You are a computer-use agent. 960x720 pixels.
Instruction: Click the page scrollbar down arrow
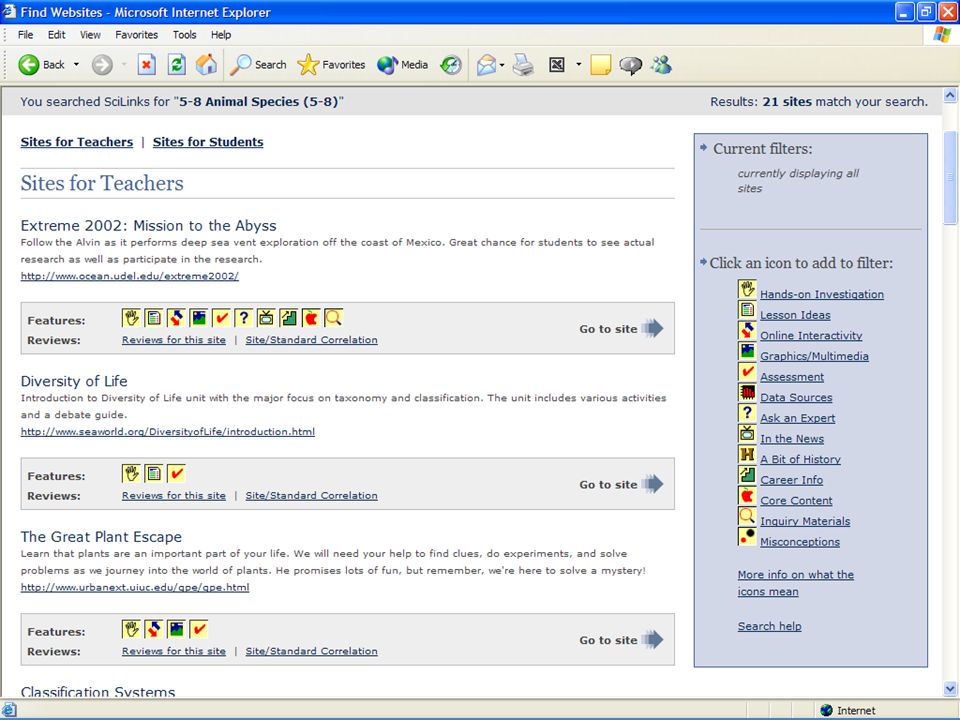[x=950, y=689]
